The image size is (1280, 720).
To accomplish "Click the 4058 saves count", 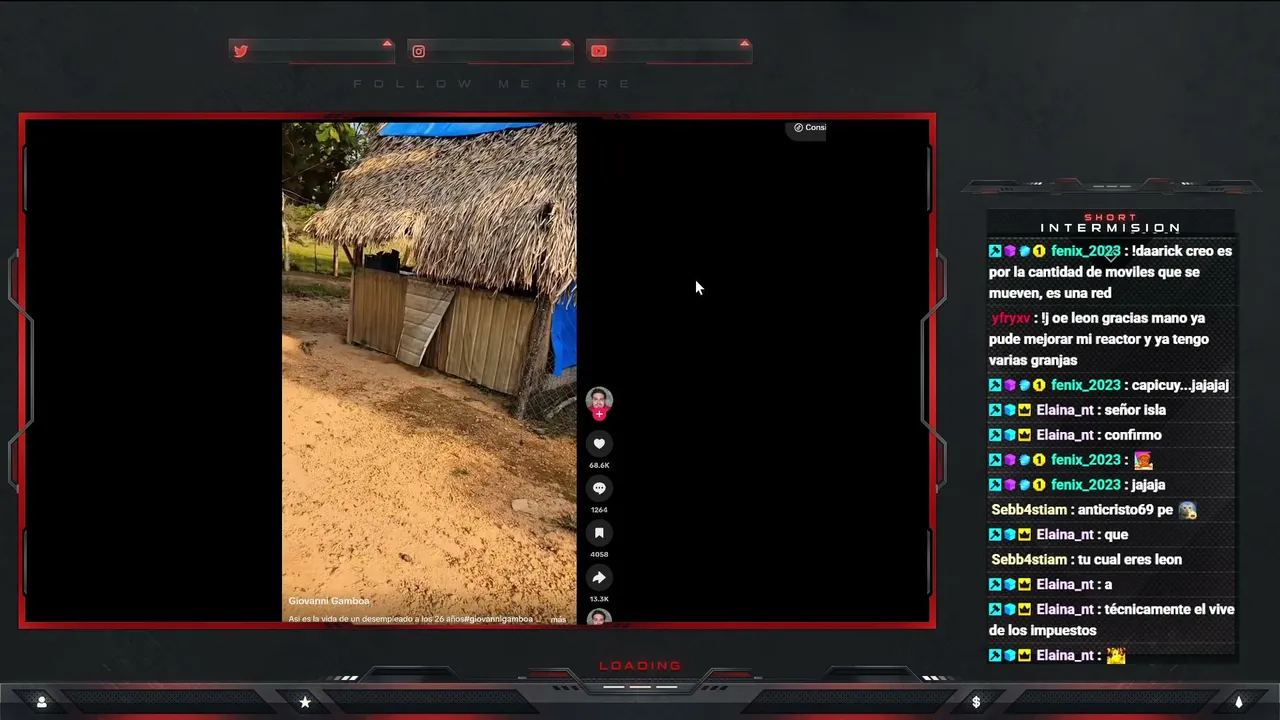I will [599, 554].
